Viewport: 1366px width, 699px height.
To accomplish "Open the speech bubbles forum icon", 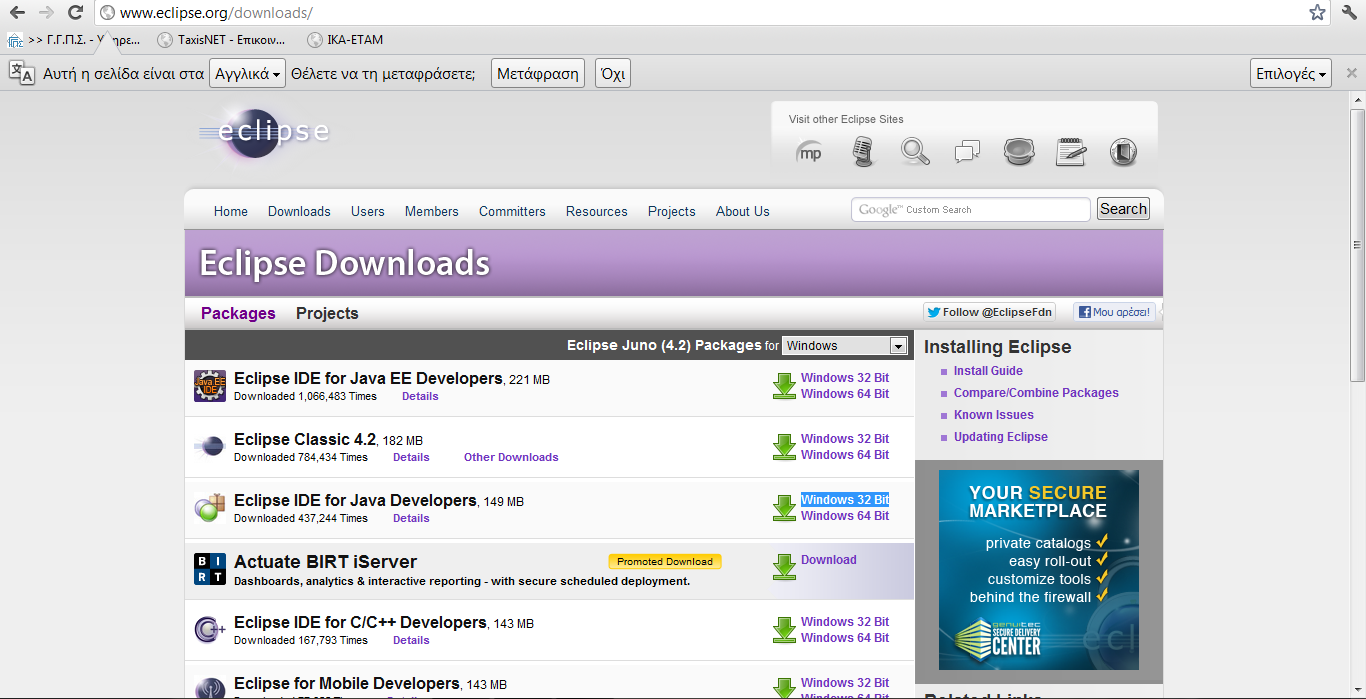I will pos(967,152).
